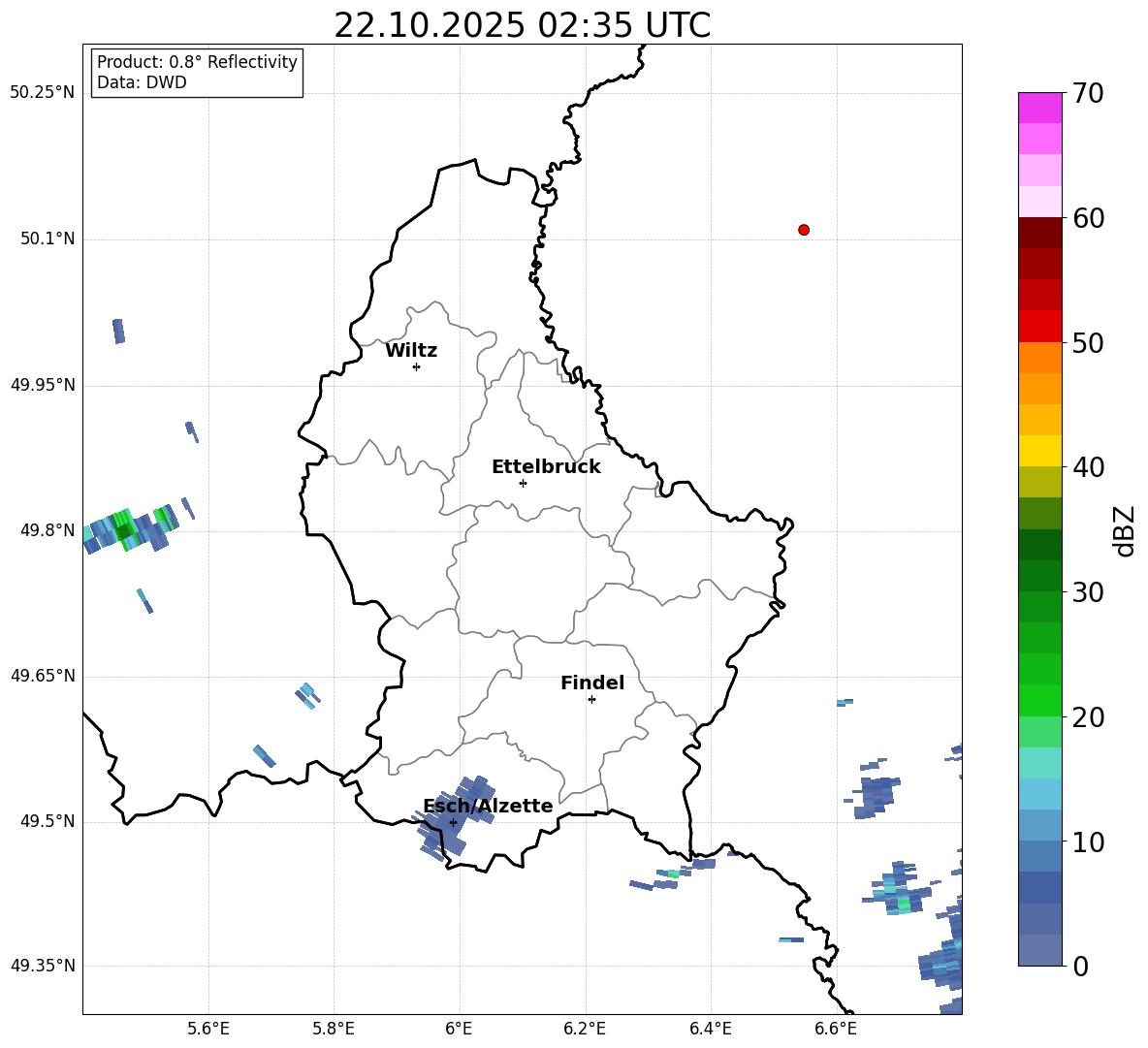Image resolution: width=1148 pixels, height=1048 pixels.
Task: Click the Wiltz location cross marker
Action: [x=416, y=366]
